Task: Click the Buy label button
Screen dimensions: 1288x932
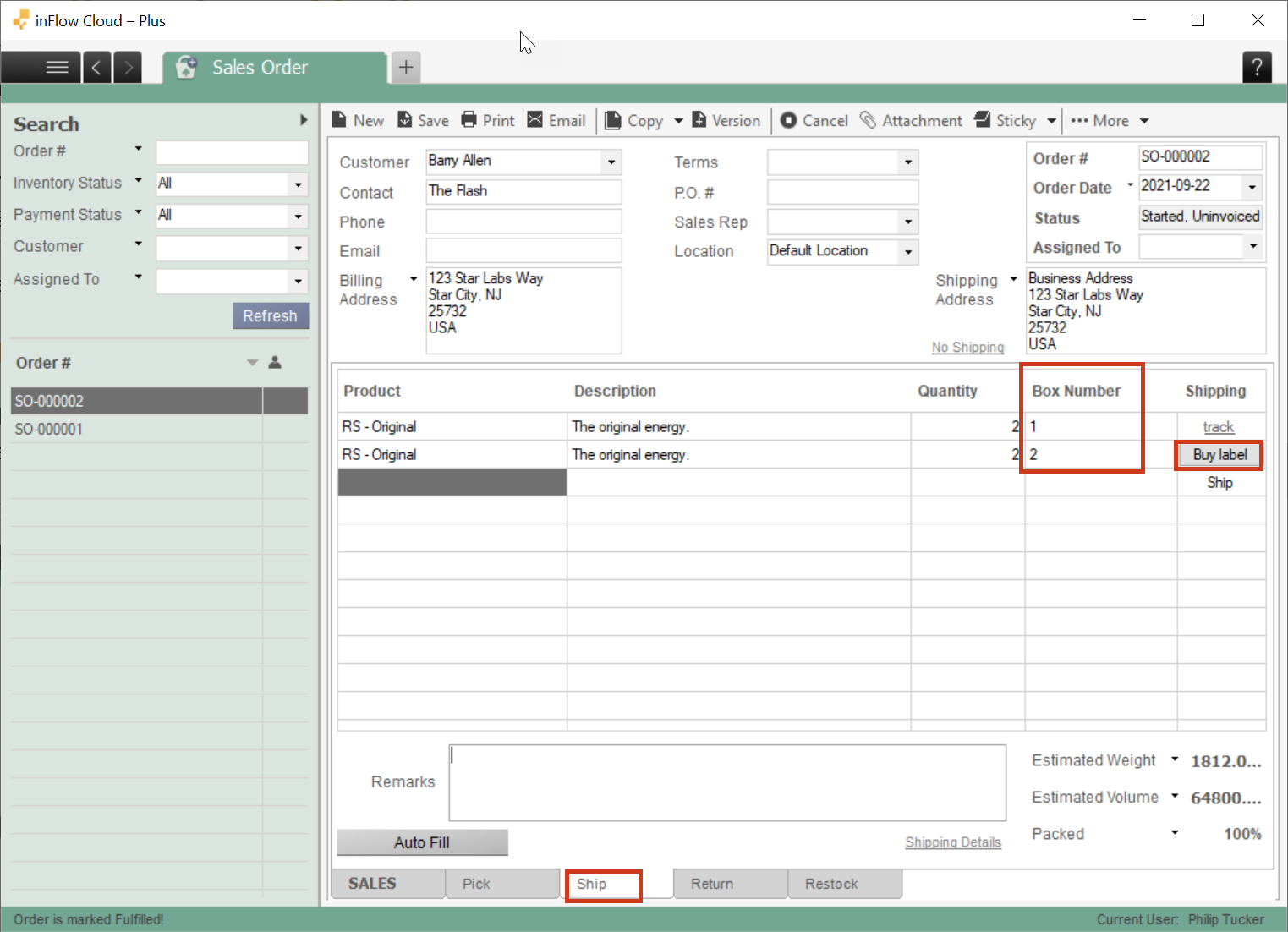Action: click(x=1219, y=455)
